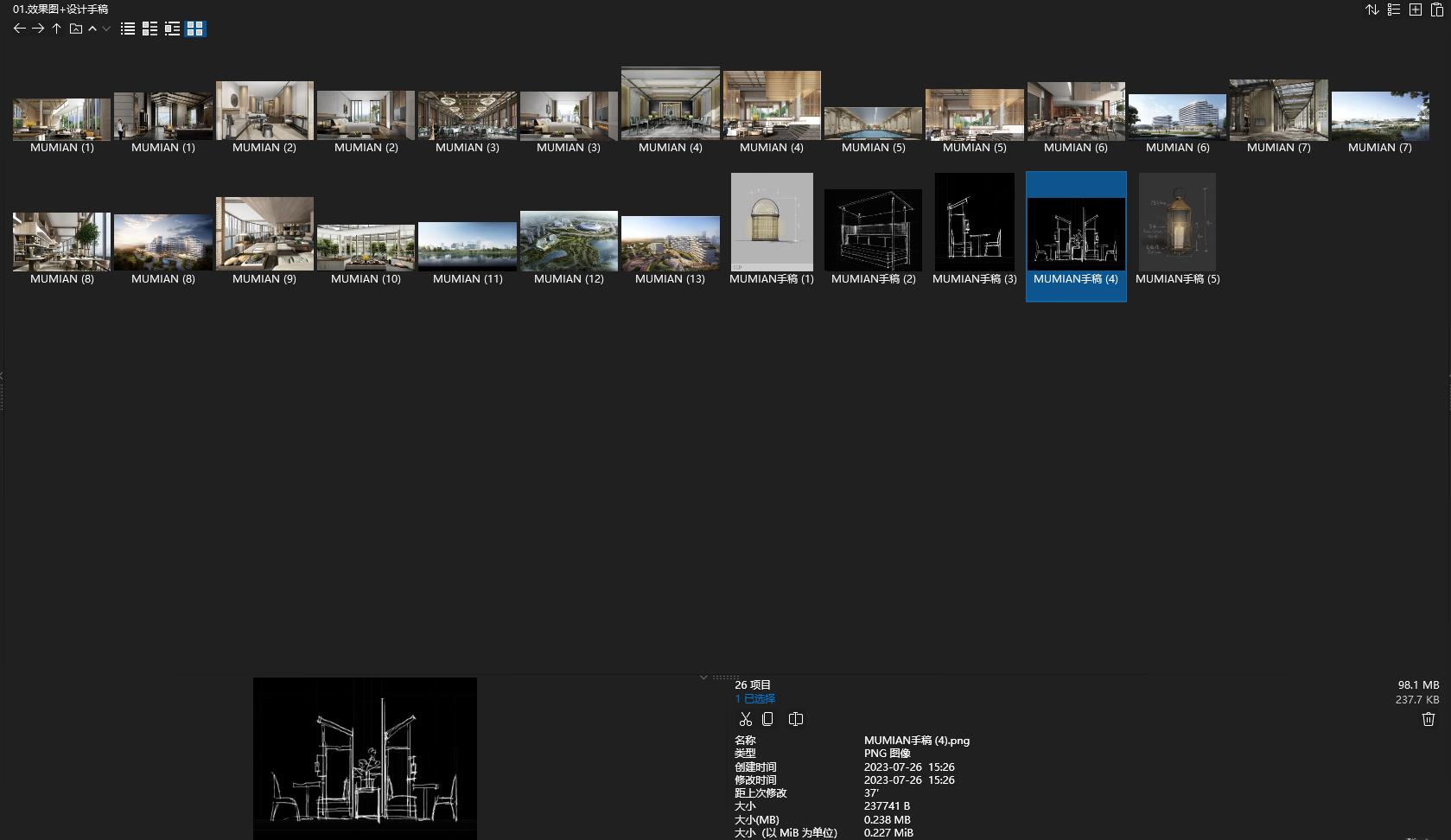The height and width of the screenshot is (840, 1451).
Task: Click the sort order arrows icon
Action: tap(1371, 10)
